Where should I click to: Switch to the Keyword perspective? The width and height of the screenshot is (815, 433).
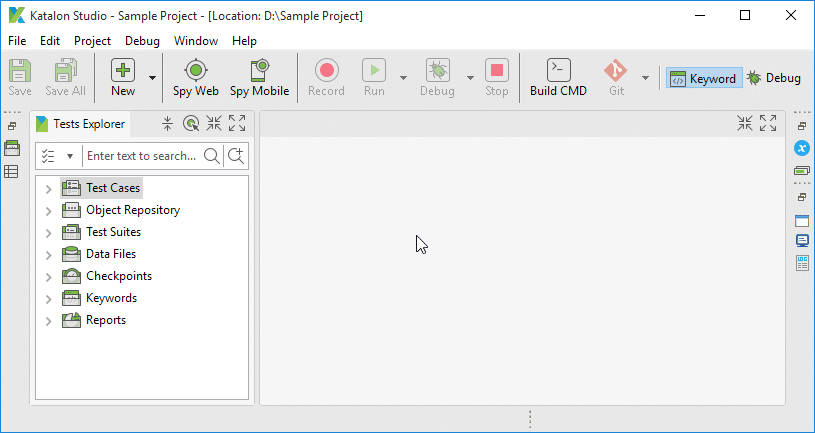point(704,78)
